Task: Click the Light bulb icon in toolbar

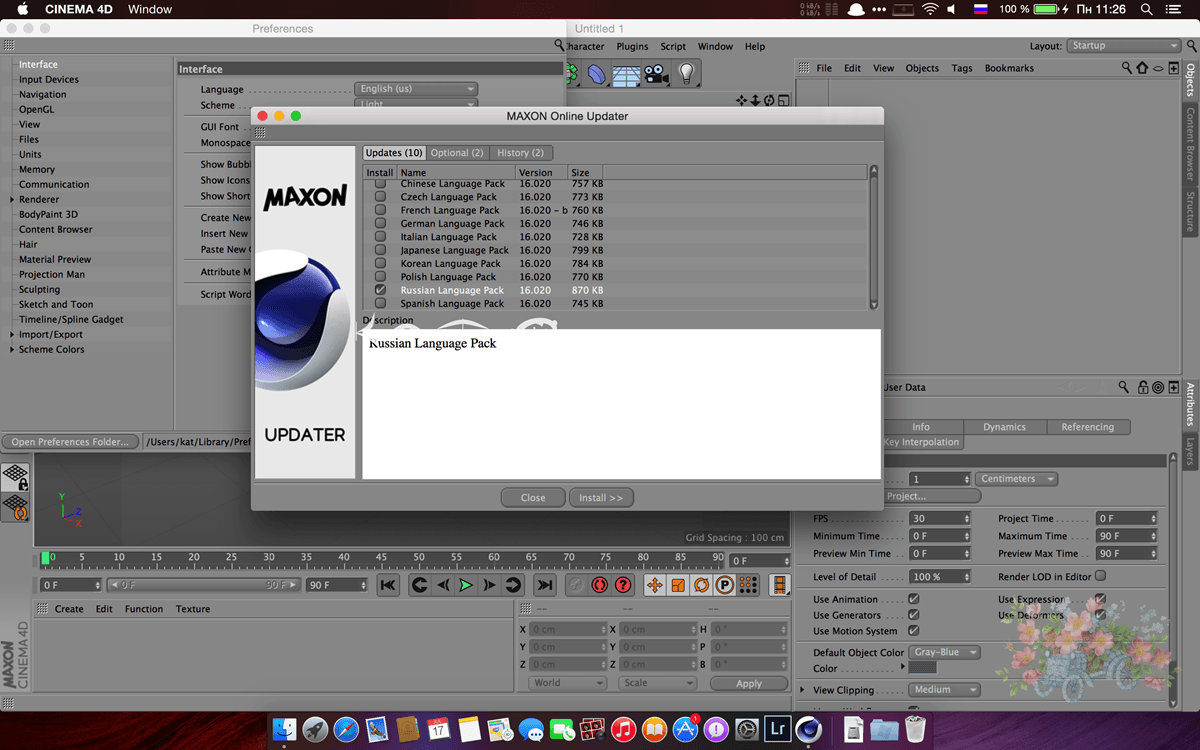Action: pyautogui.click(x=686, y=74)
